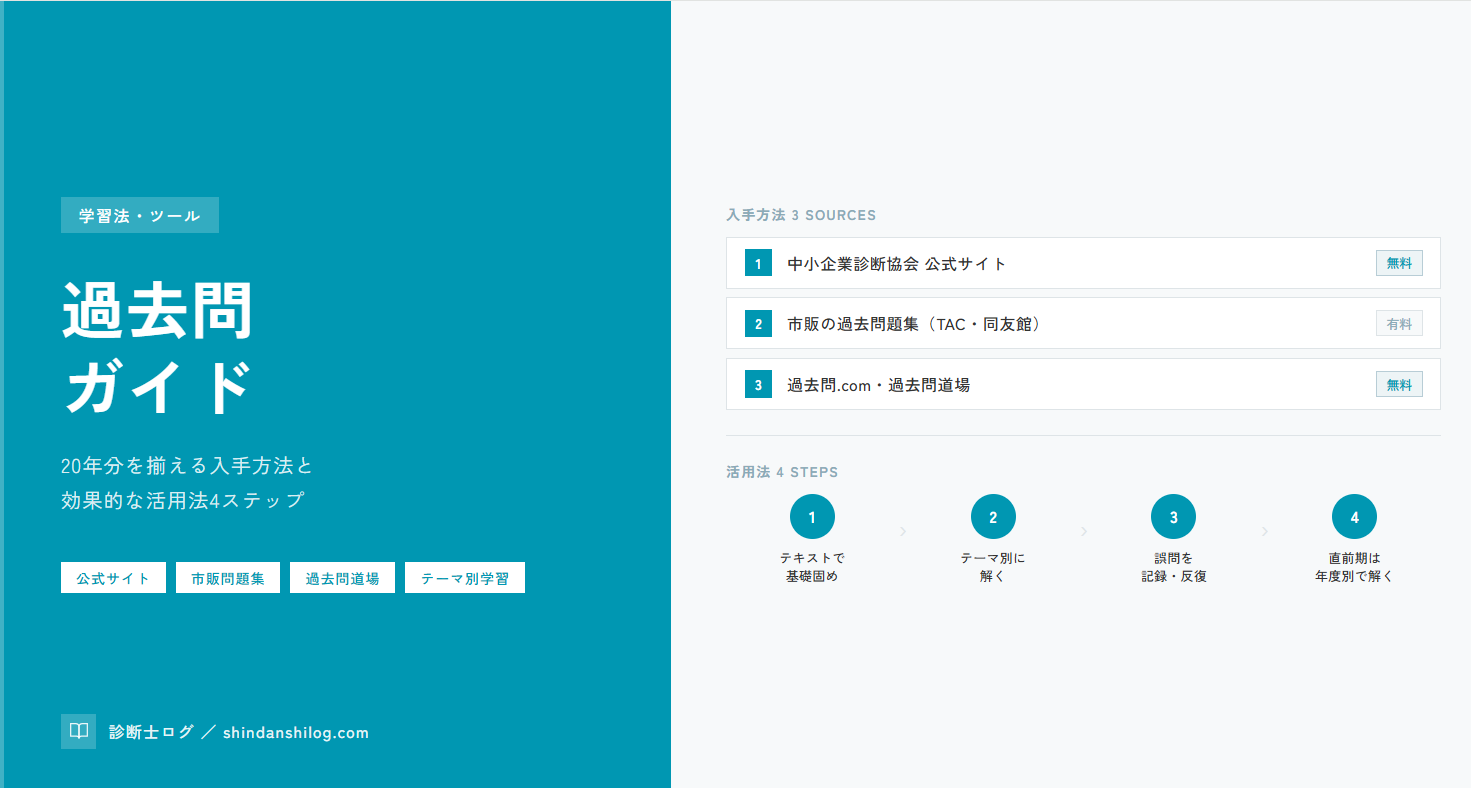Viewport: 1471px width, 788px height.
Task: Click the 有料 badge on 市販の過去問題集 row
Action: coord(1398,324)
